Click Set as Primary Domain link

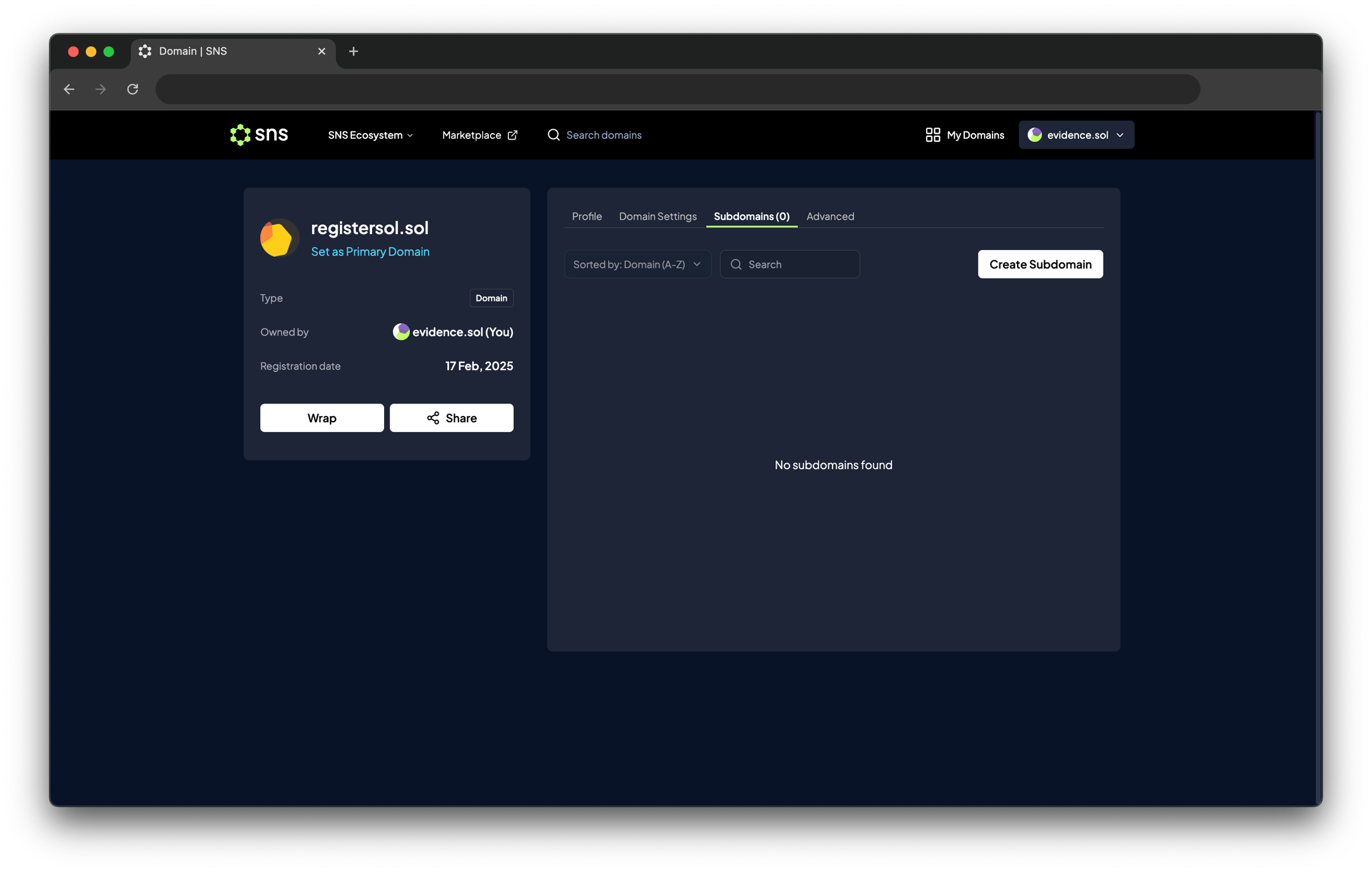tap(370, 252)
